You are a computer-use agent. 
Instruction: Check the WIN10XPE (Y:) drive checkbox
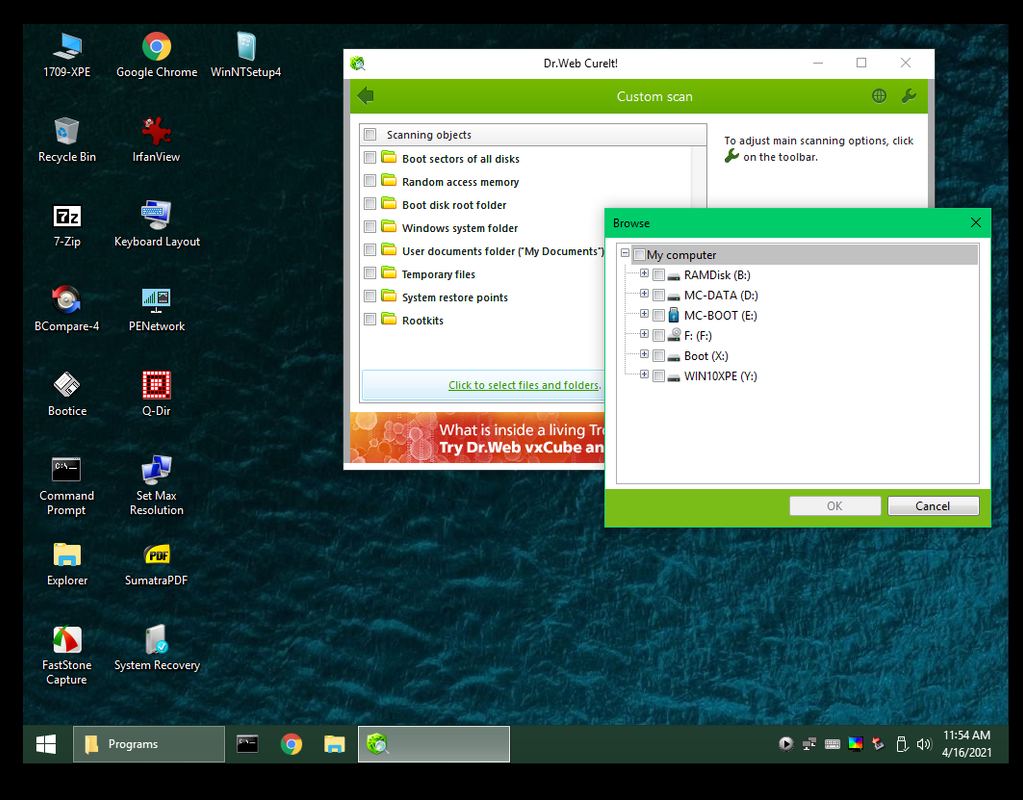pyautogui.click(x=659, y=377)
